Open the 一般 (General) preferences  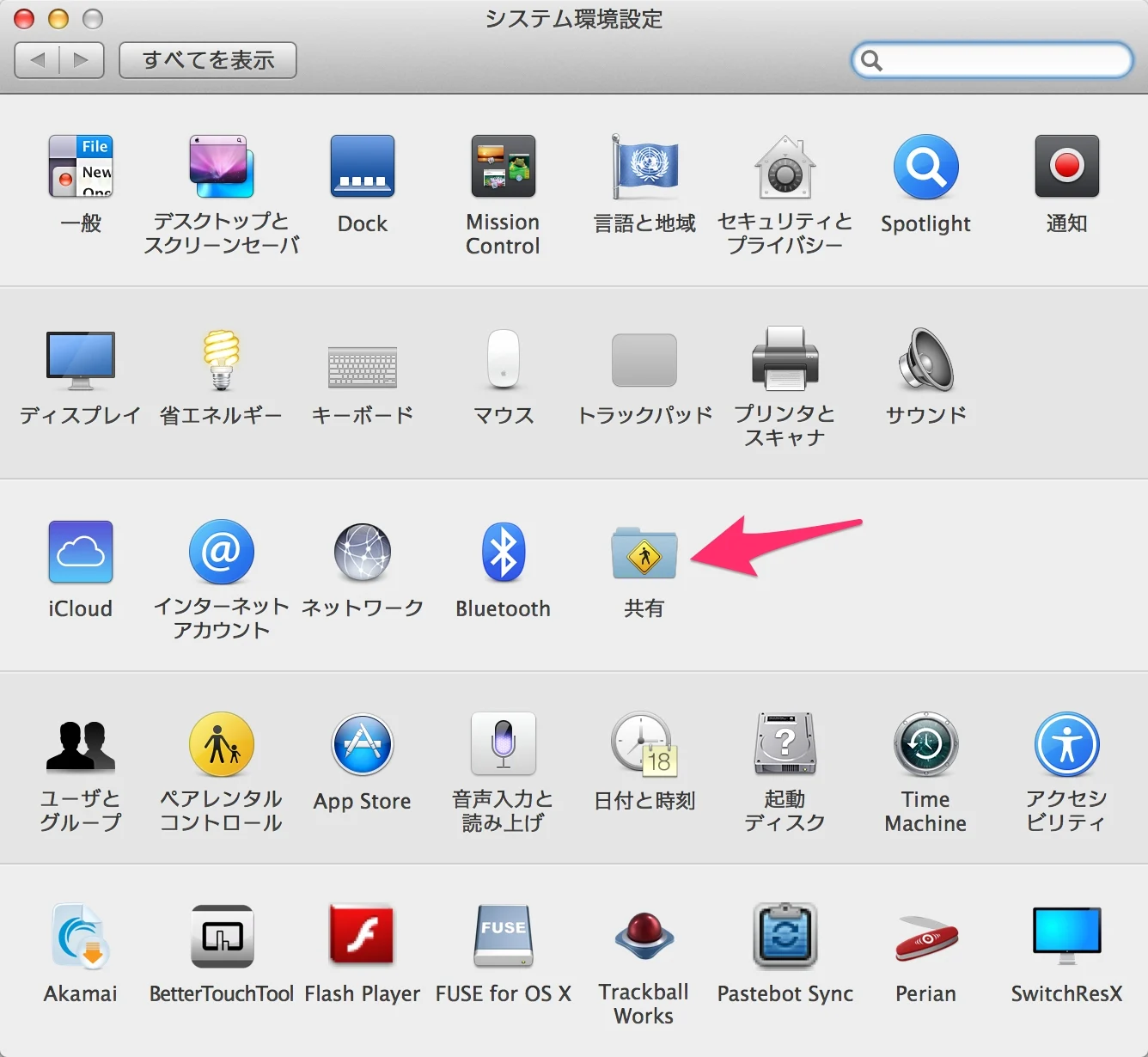pyautogui.click(x=81, y=167)
